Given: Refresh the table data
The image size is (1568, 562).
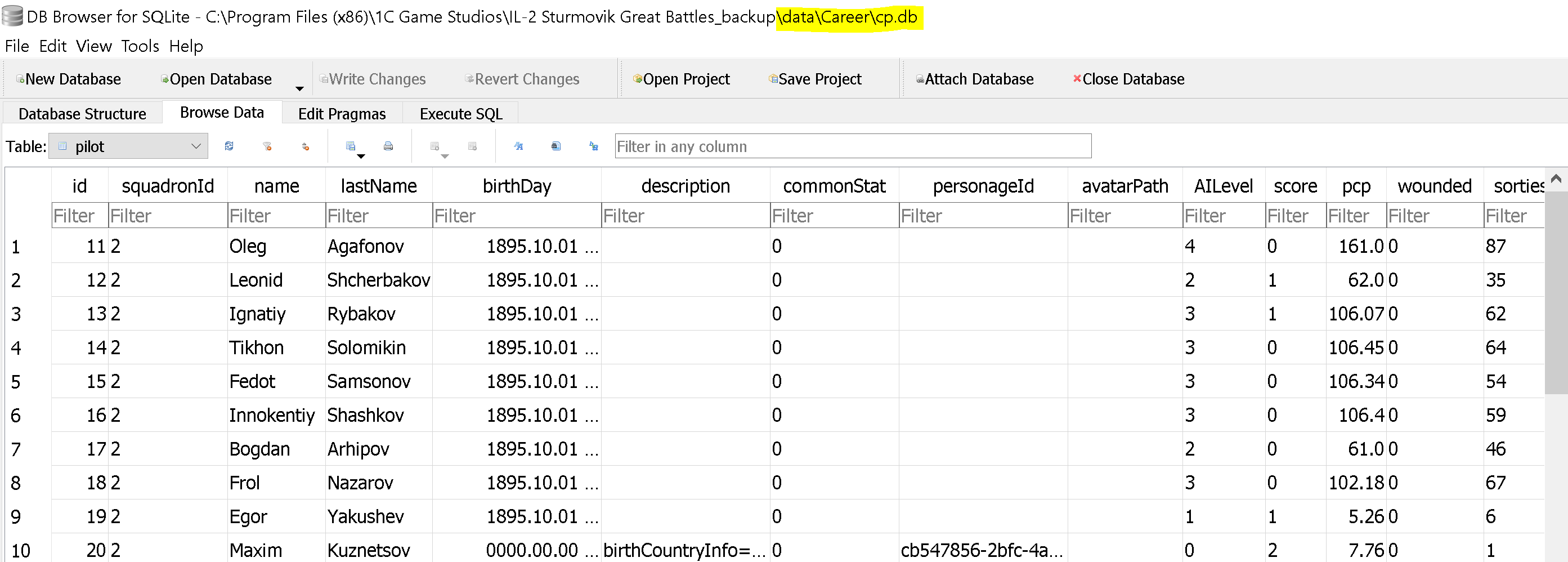Looking at the screenshot, I should pyautogui.click(x=229, y=146).
